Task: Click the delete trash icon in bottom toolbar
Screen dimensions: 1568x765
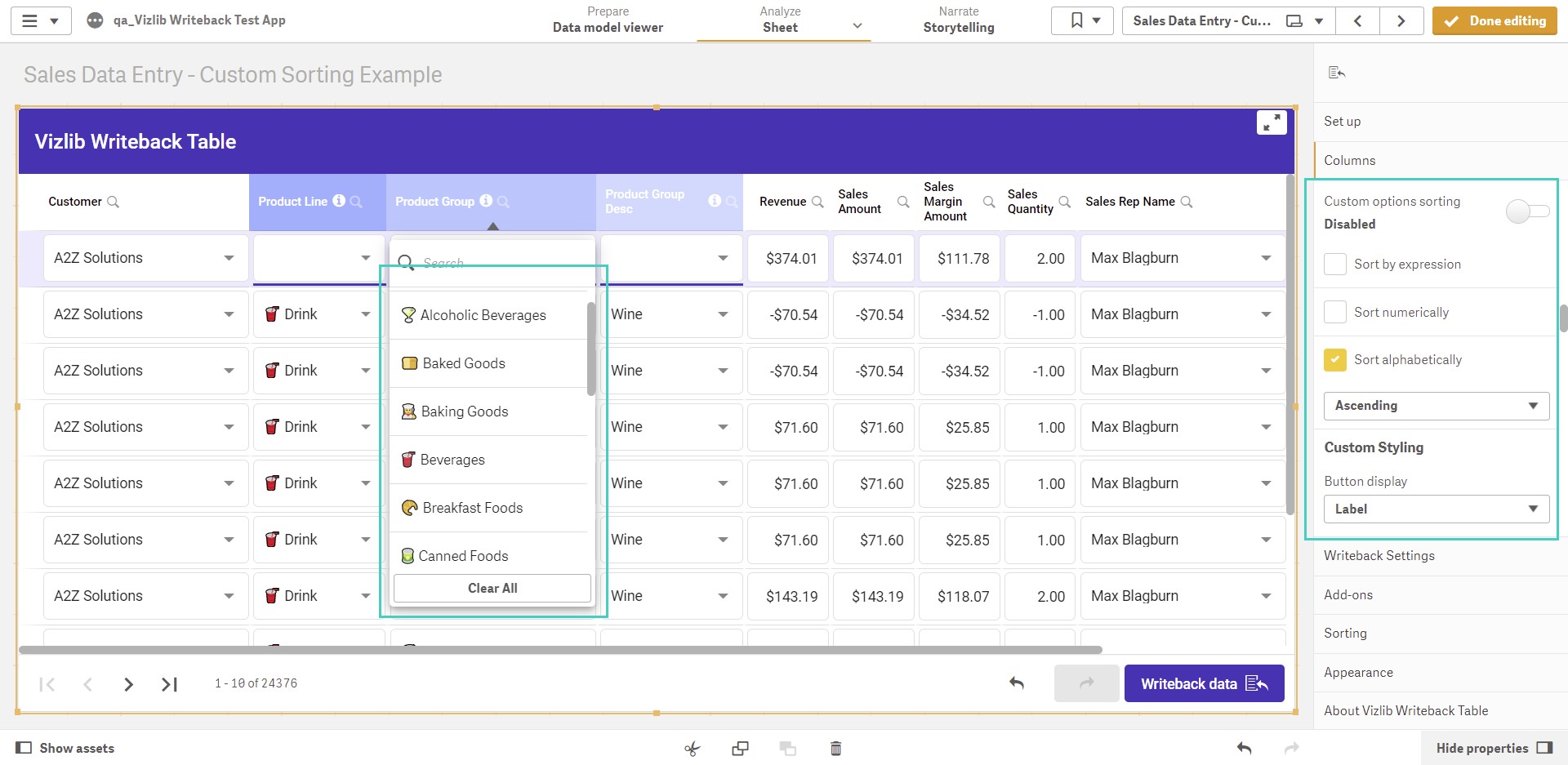Action: coord(835,748)
